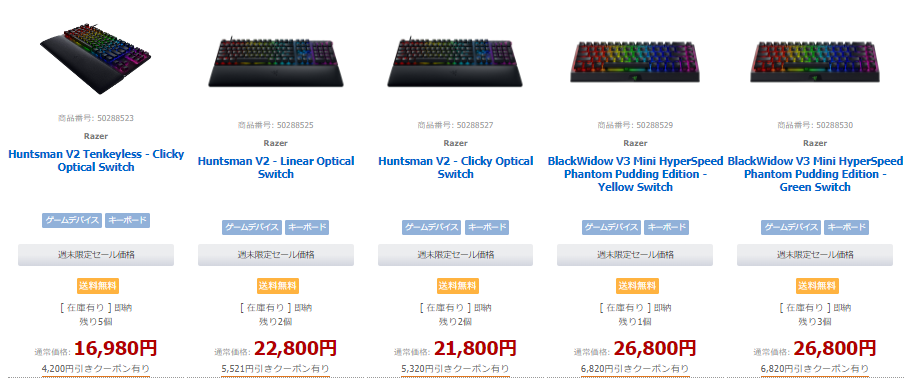Select ゲームデバイス tag under Huntsman V2 Tenkeyless
912x384 pixels.
(72, 221)
